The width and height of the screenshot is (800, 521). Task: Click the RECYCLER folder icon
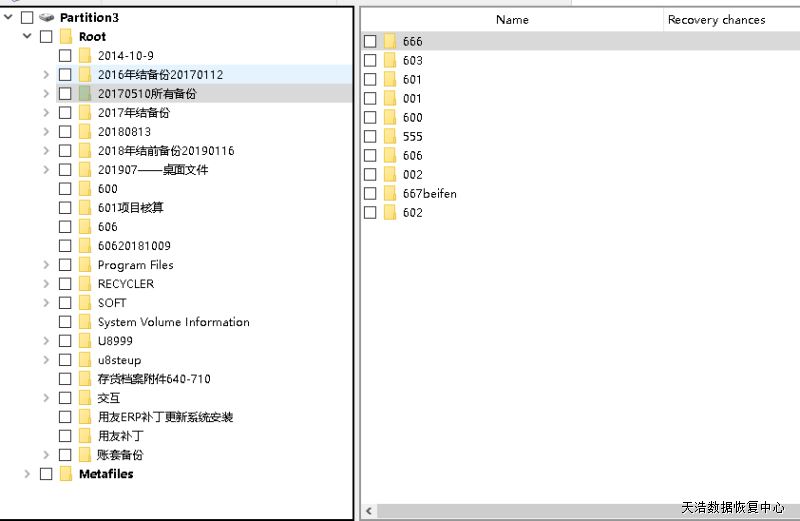click(x=85, y=284)
